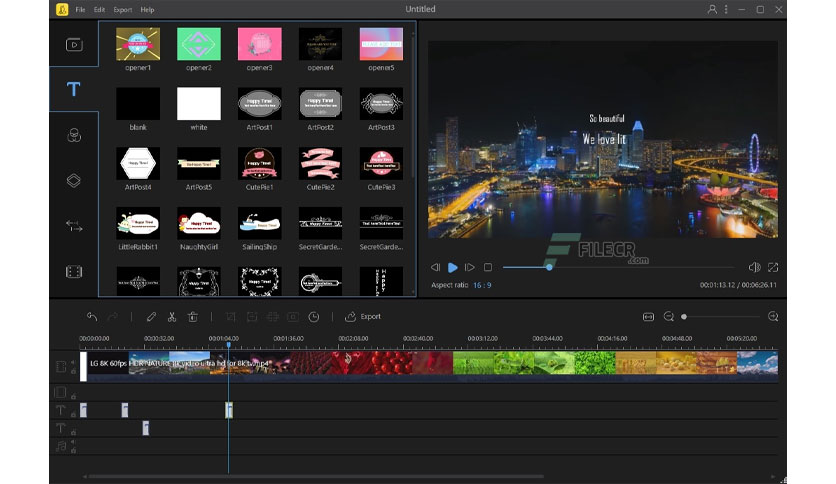The image size is (836, 484).
Task: Select the opener1 text template
Action: tap(138, 44)
